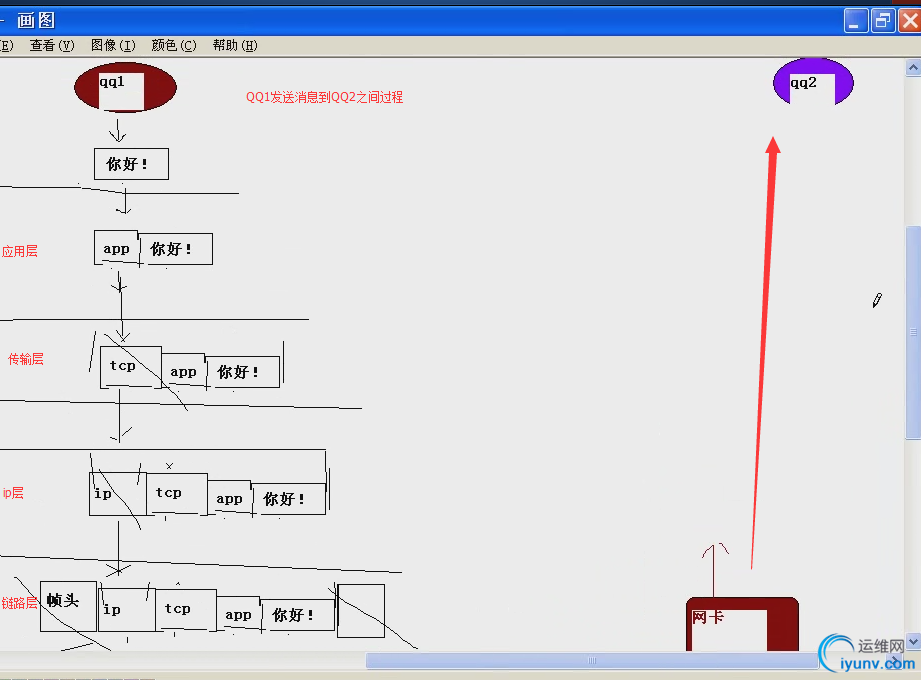The height and width of the screenshot is (680, 921).
Task: Click the red 传输层 label
Action: (26, 359)
